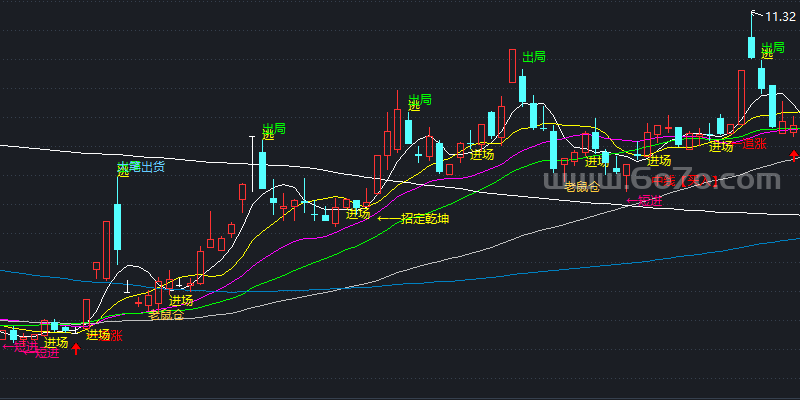Click the 11.32 peak price label

(x=781, y=17)
